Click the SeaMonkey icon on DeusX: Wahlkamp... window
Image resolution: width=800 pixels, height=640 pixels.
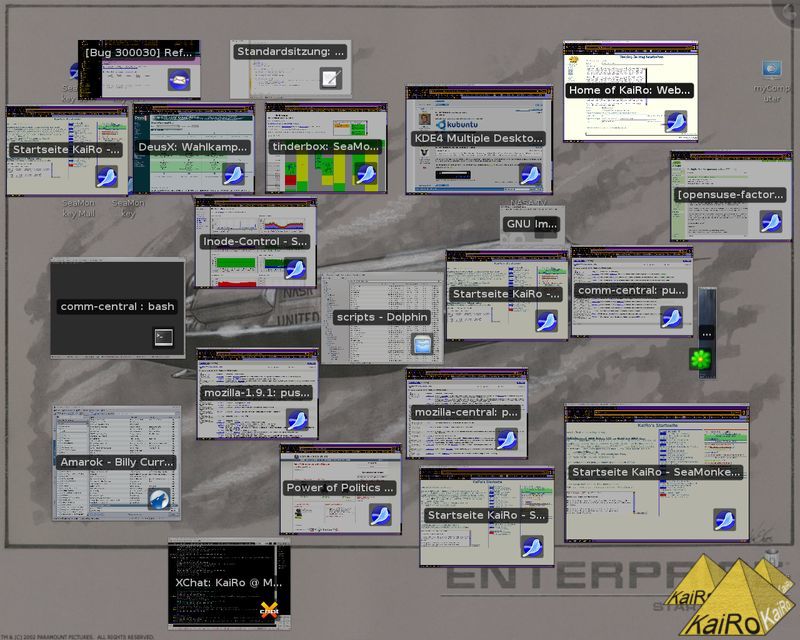coord(234,175)
